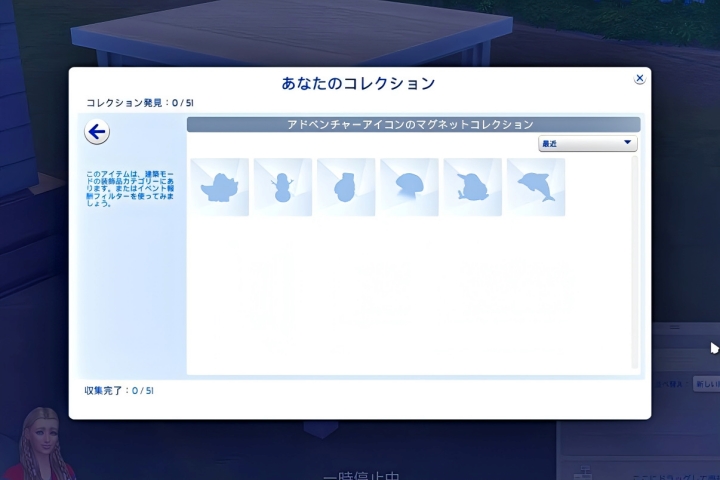The height and width of the screenshot is (480, 720).
Task: Select the snowman magnet silhouette
Action: coord(282,187)
